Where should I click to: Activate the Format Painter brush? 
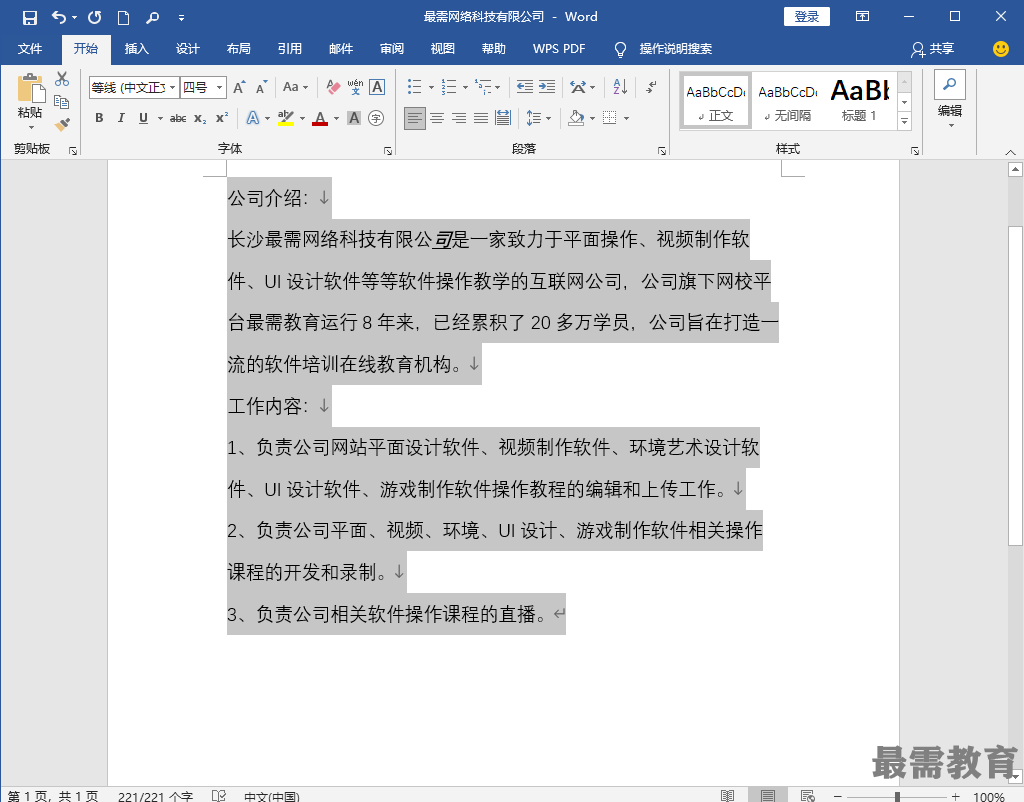[x=62, y=124]
